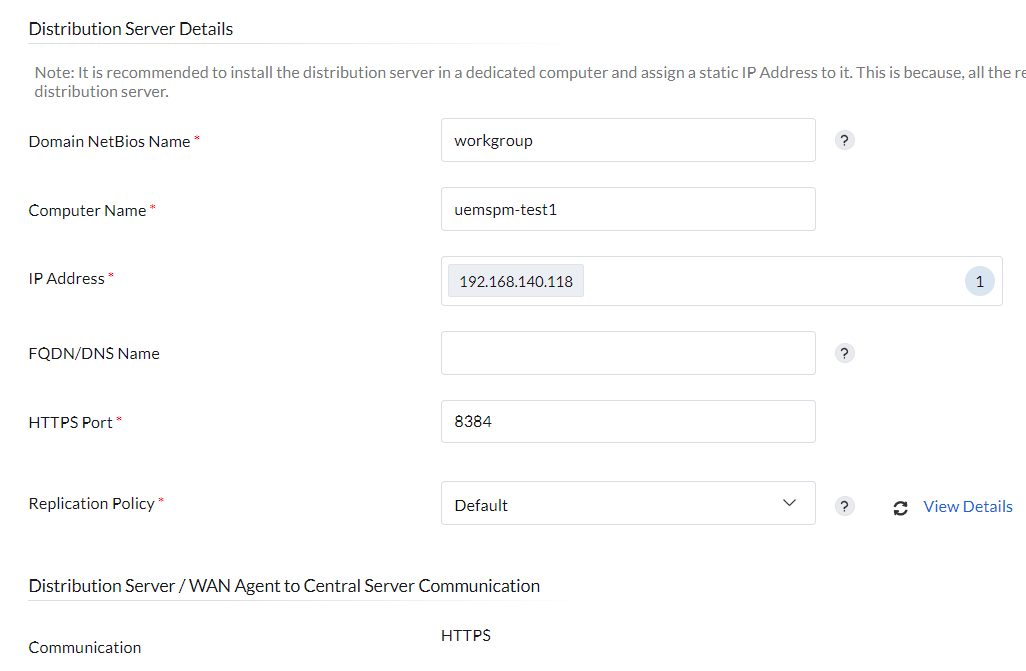
Task: Click into the empty FQDN/DNS Name field
Action: tap(628, 353)
